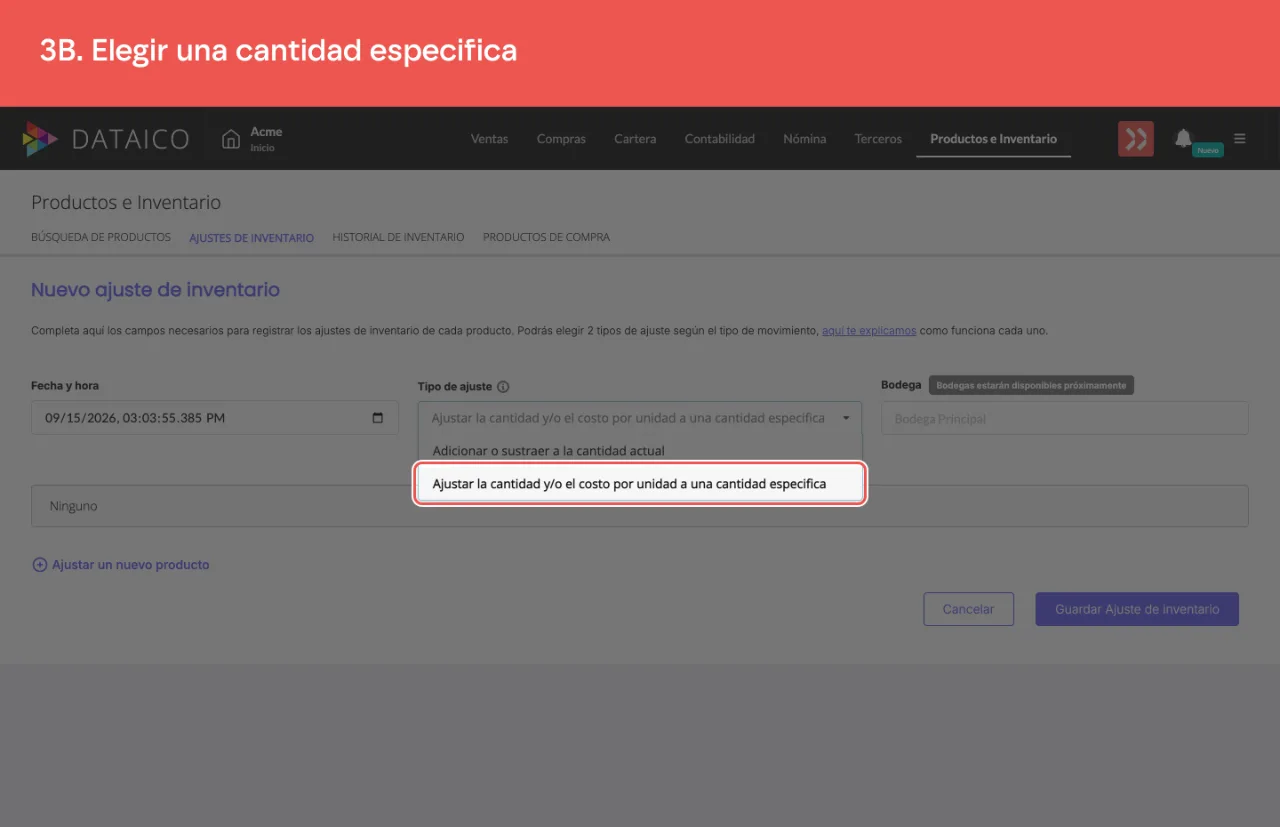
Task: Open the Ninguno product selector
Action: click(640, 506)
